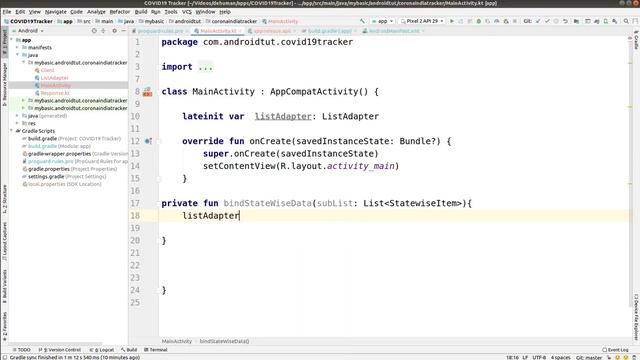
Task: Fold the onCreate function on line 12
Action: (159, 142)
